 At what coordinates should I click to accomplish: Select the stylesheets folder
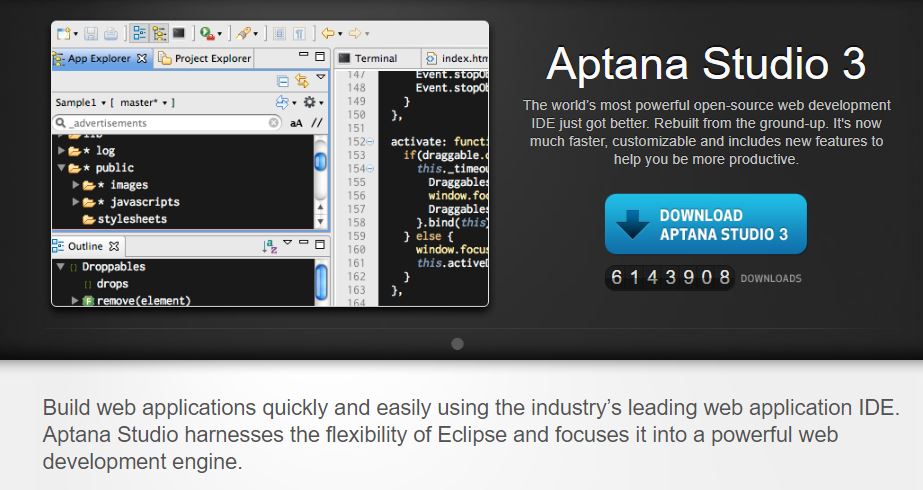click(125, 219)
